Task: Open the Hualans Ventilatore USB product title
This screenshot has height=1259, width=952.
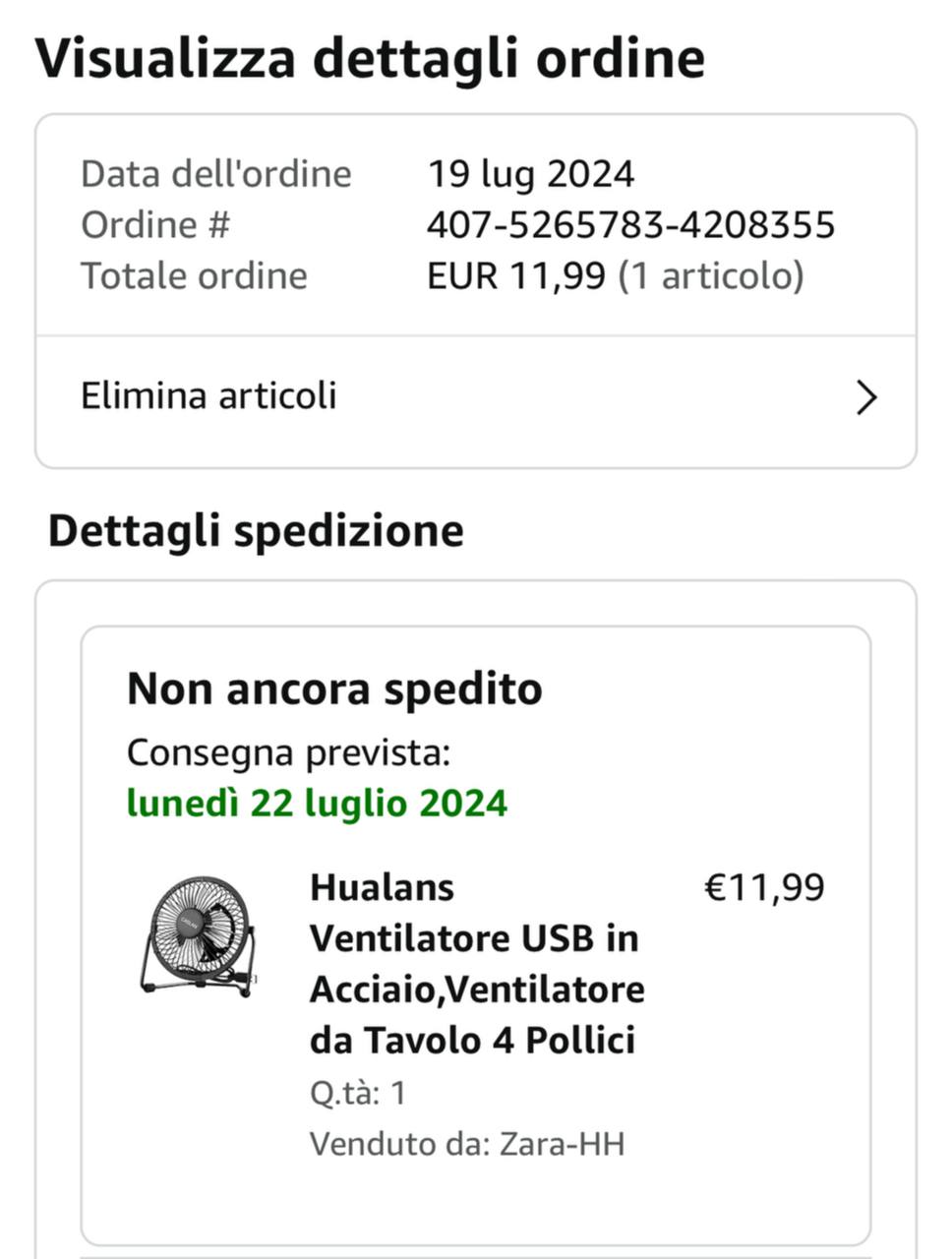Action: (477, 963)
